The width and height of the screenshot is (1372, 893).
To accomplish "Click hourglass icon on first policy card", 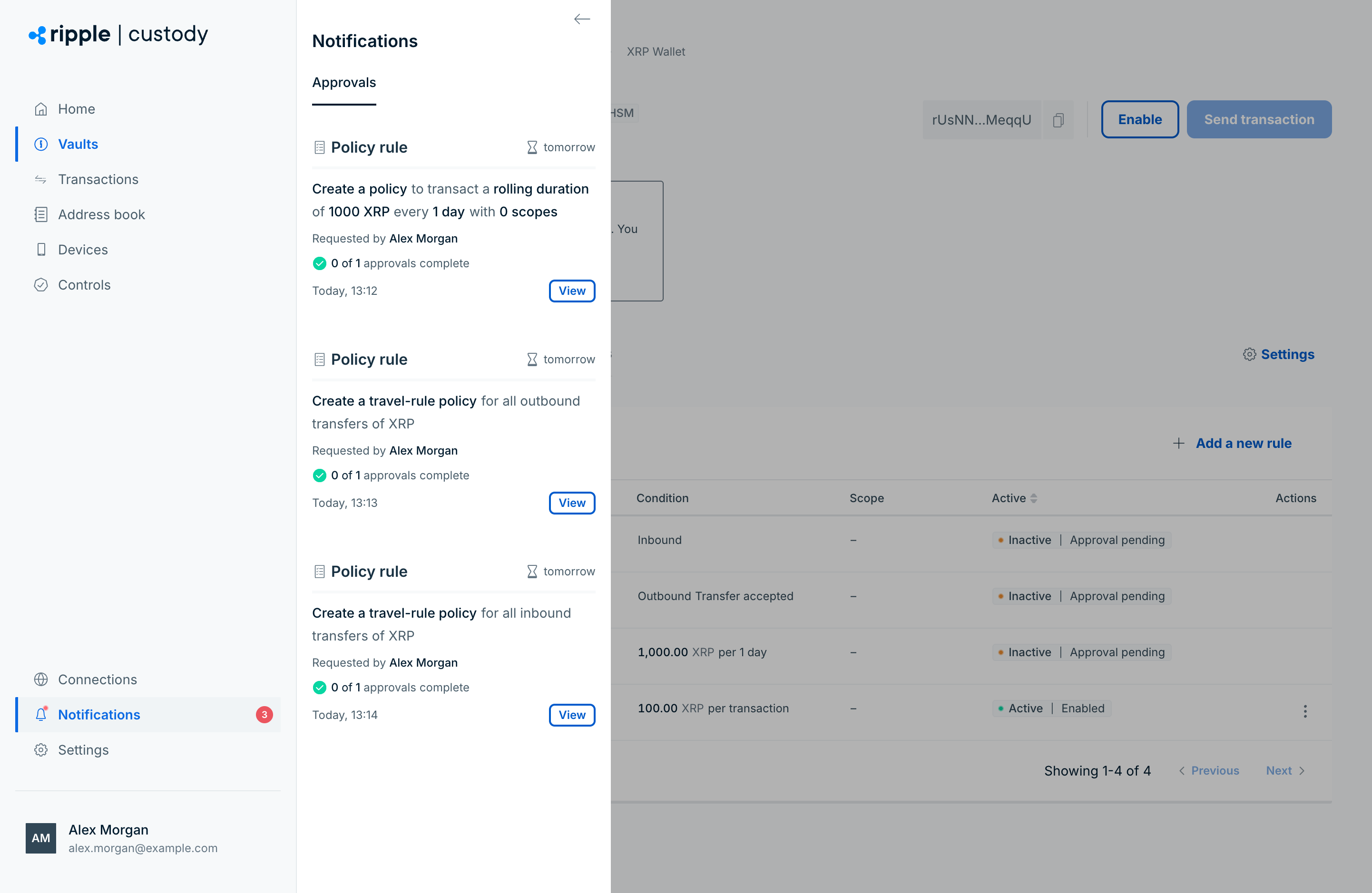I will [x=532, y=147].
